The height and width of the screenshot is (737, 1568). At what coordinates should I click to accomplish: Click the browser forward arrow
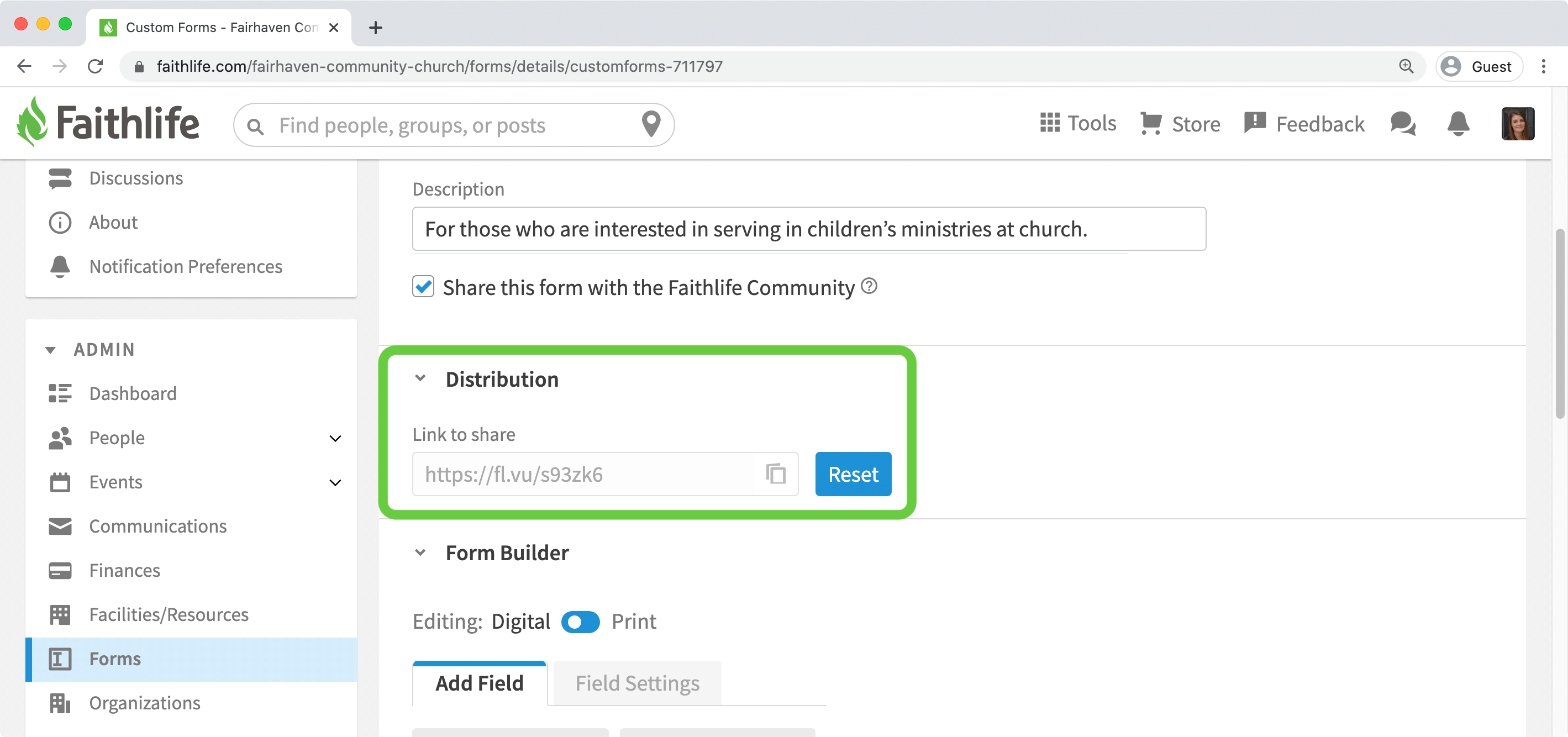tap(60, 66)
